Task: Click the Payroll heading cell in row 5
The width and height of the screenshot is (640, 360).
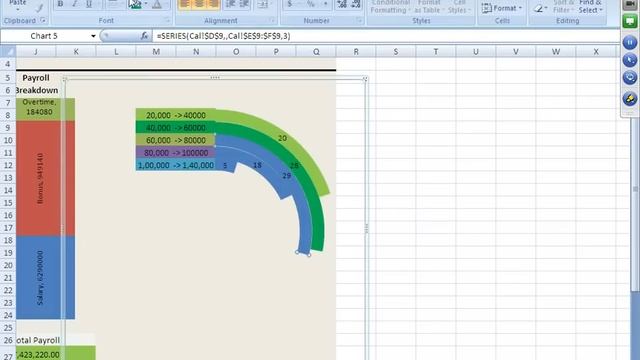Action: pyautogui.click(x=36, y=78)
